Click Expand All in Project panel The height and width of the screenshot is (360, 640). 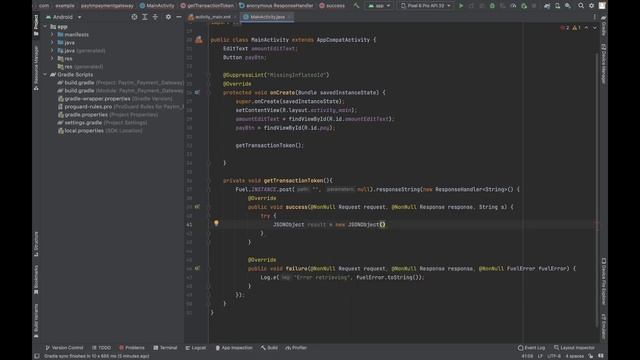145,17
